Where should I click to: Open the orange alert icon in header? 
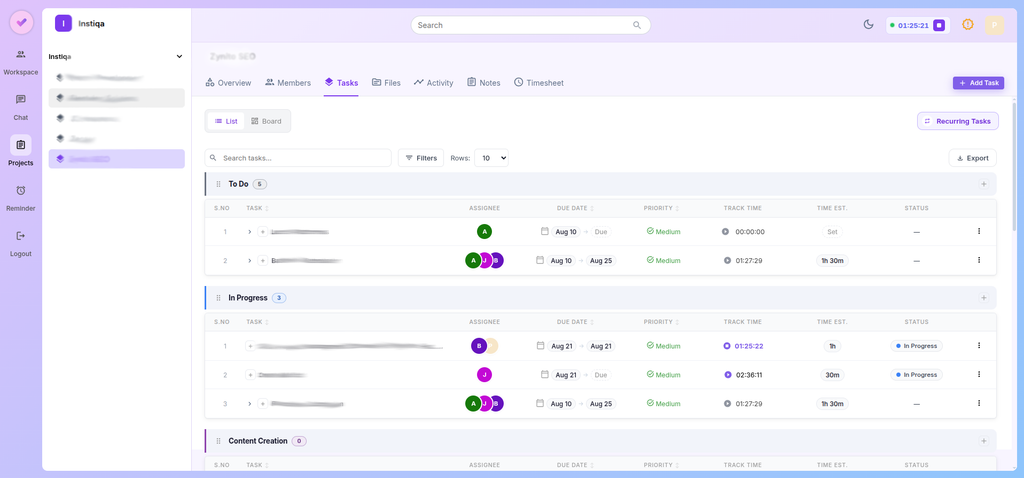(968, 24)
